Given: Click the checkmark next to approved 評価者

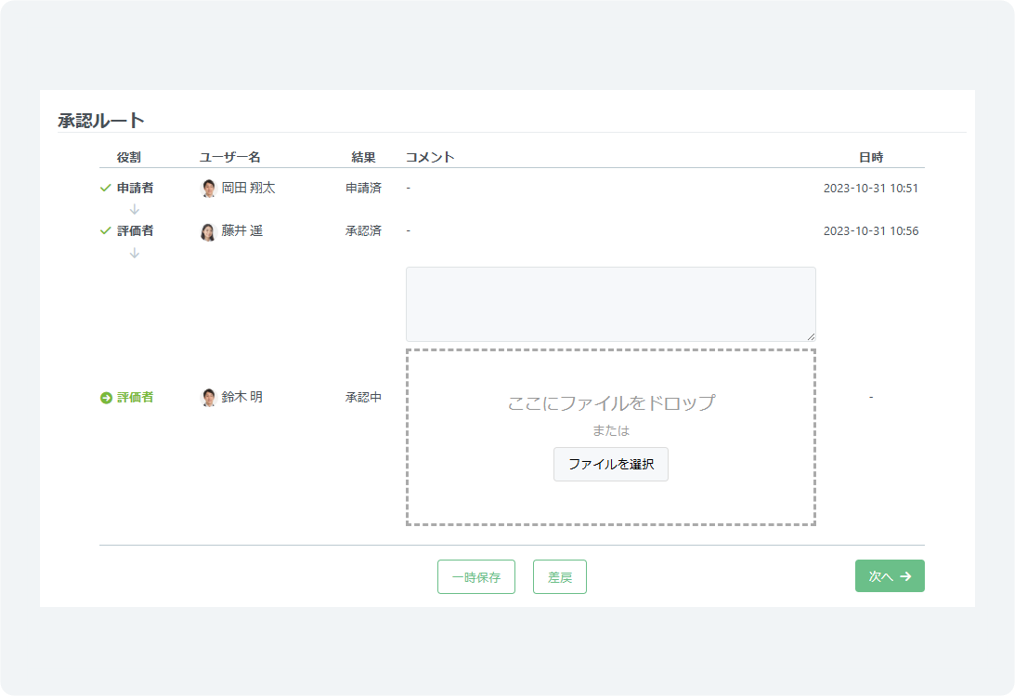Looking at the screenshot, I should [x=105, y=231].
